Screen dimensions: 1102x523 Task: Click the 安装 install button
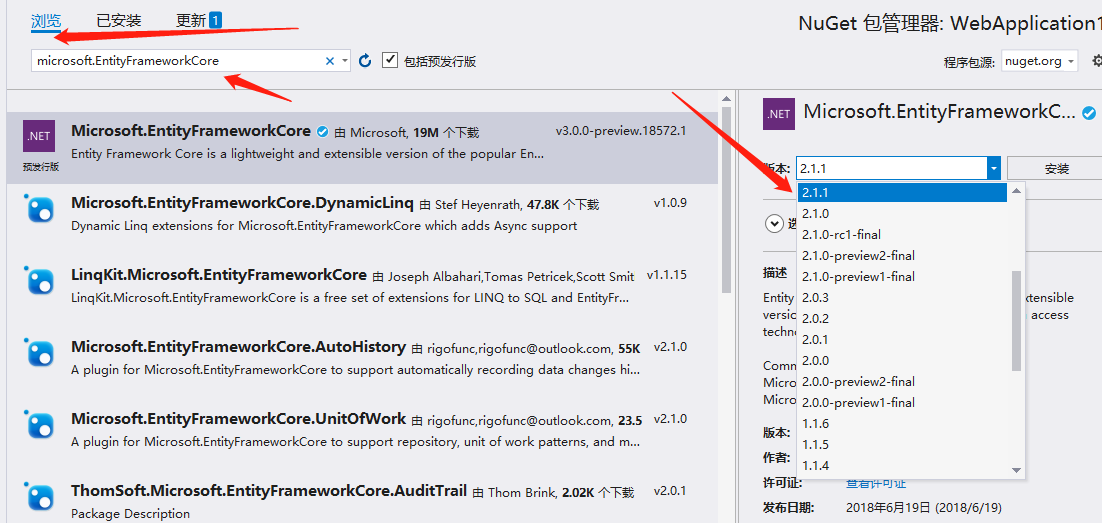click(x=1056, y=169)
